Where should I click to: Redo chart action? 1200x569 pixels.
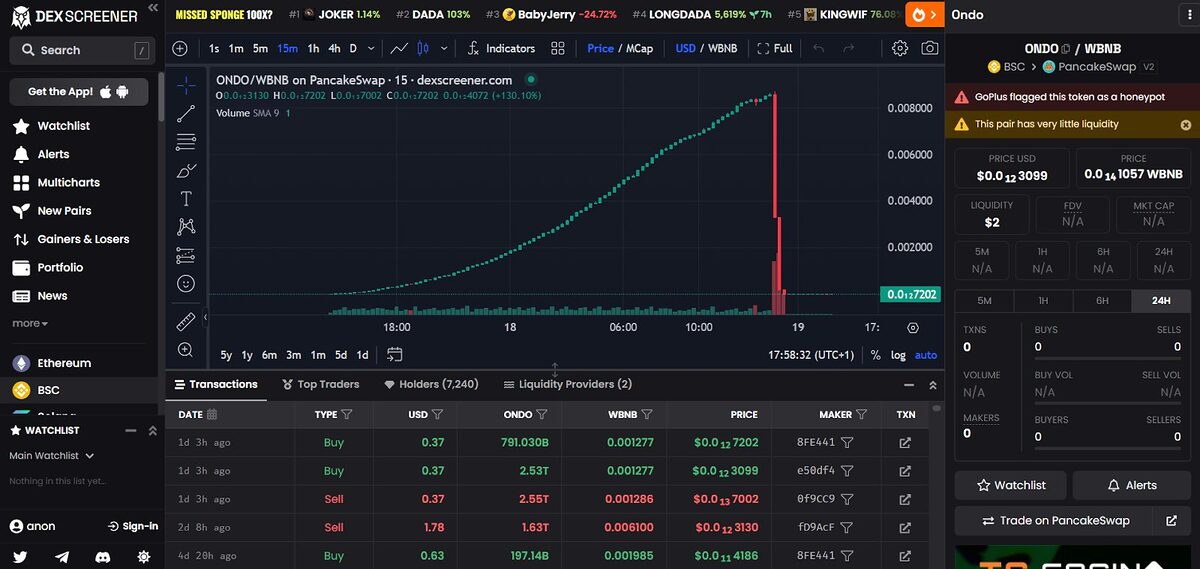(847, 48)
